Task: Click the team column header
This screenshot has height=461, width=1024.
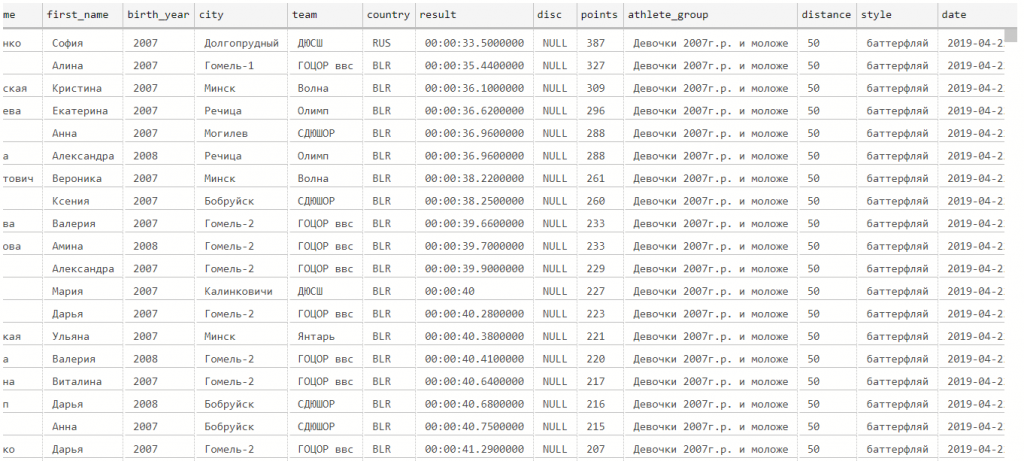Action: (x=325, y=14)
